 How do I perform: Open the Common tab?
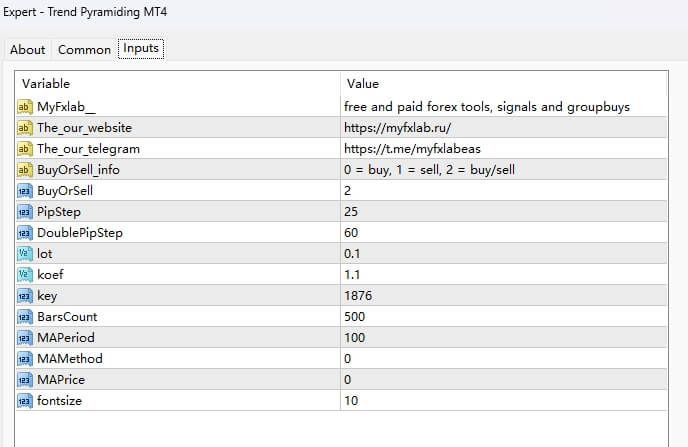pos(84,49)
